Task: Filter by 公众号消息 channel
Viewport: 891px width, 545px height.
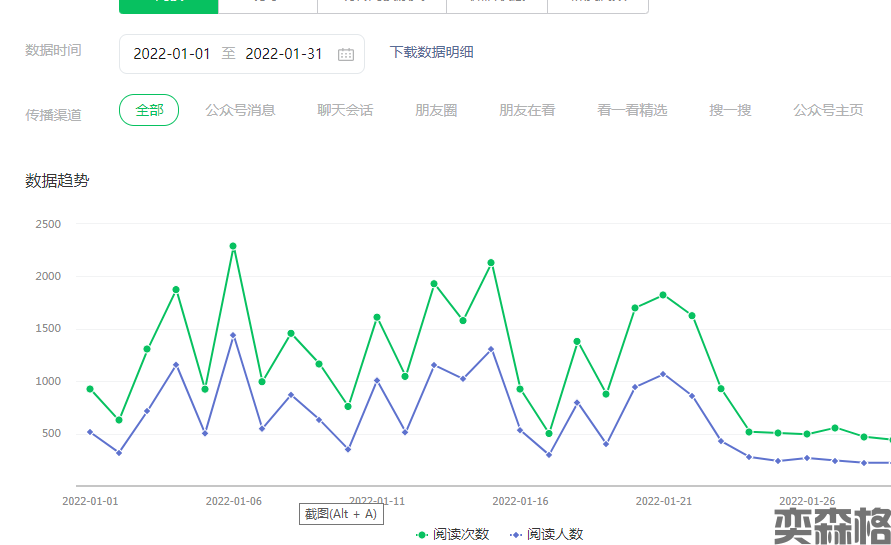Action: click(240, 110)
